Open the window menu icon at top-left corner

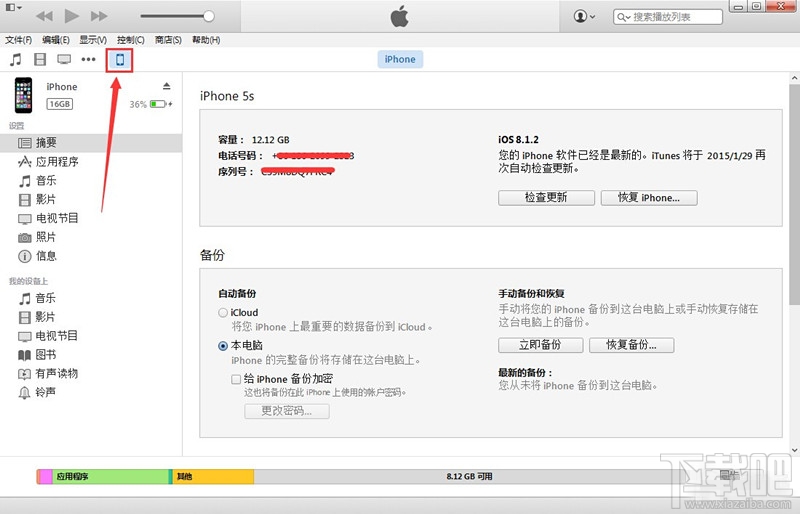click(13, 7)
